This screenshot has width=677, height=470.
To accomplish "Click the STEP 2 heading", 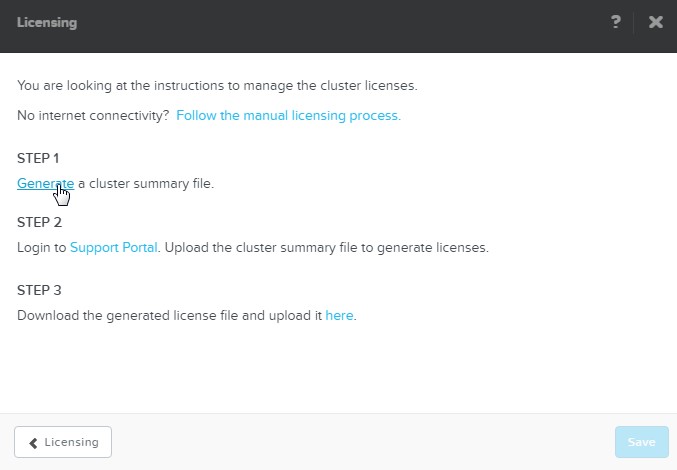I will [x=39, y=222].
